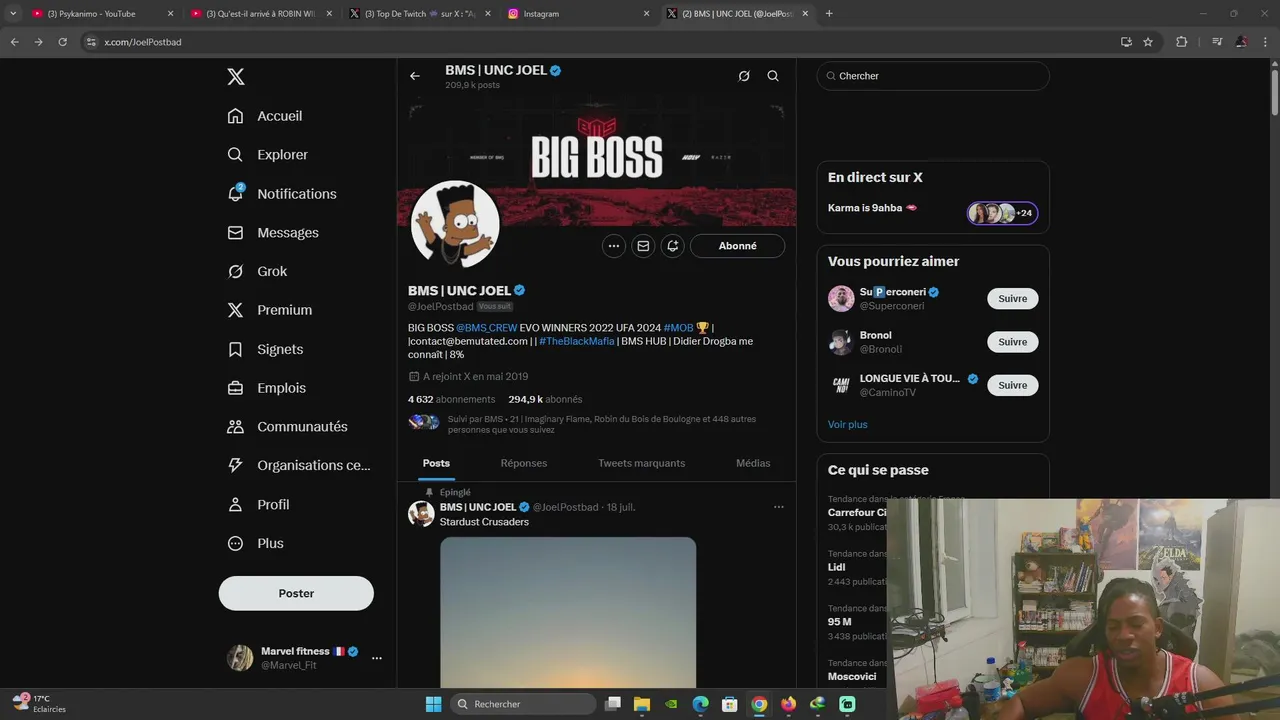Open the Messages inbox
Viewport: 1280px width, 720px height.
pos(273,233)
